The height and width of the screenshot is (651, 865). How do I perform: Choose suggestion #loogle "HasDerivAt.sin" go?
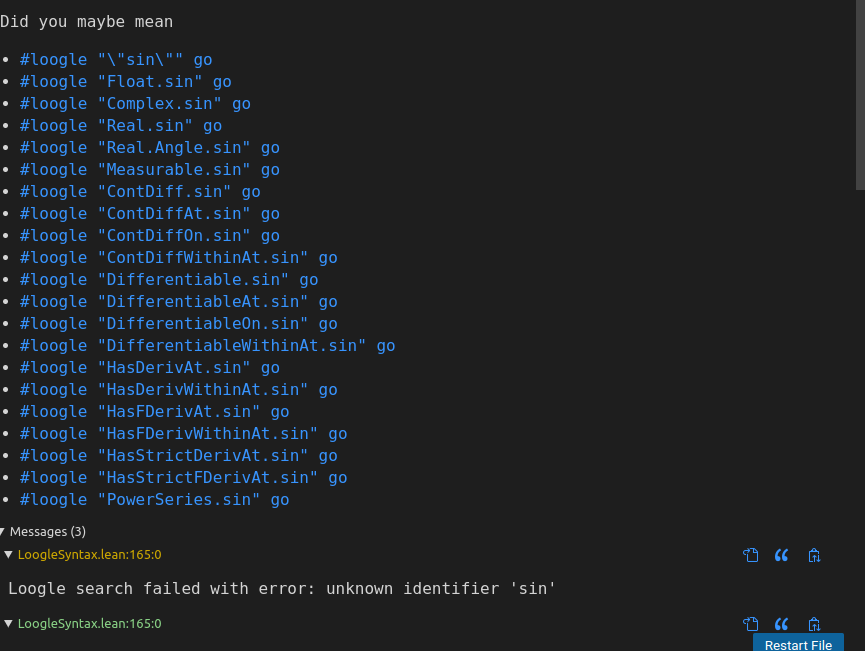click(149, 368)
